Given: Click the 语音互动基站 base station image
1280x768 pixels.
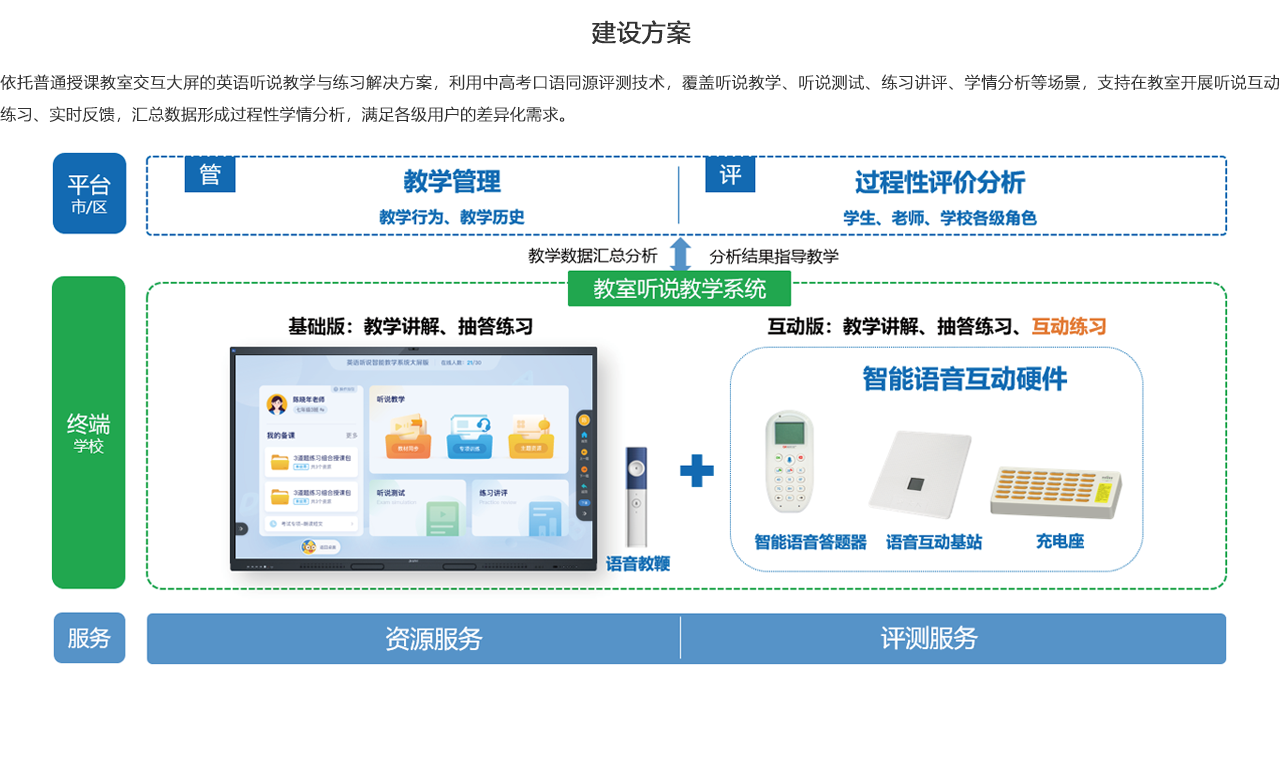Looking at the screenshot, I should pos(919,475).
